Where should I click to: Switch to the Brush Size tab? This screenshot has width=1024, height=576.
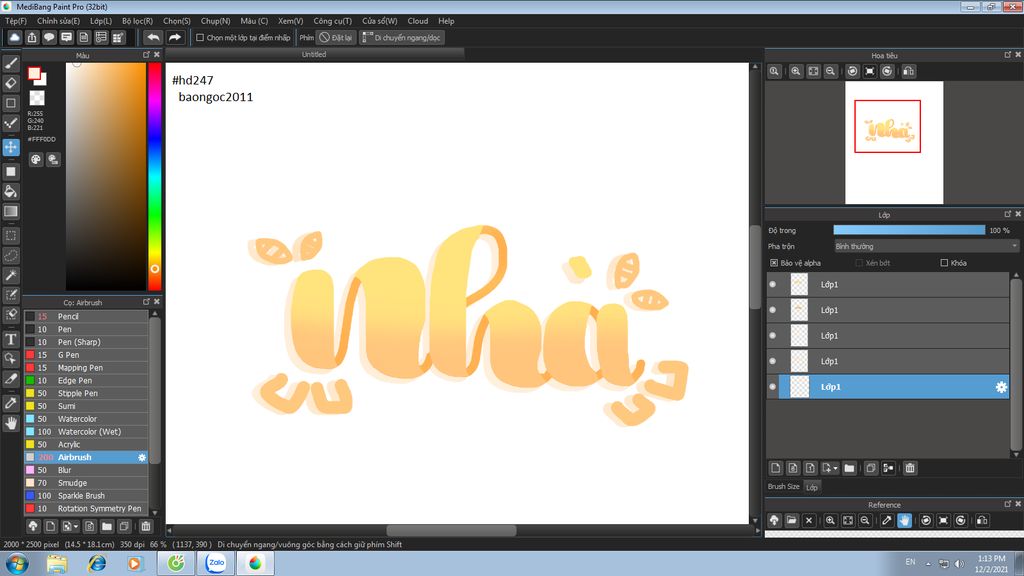(783, 487)
